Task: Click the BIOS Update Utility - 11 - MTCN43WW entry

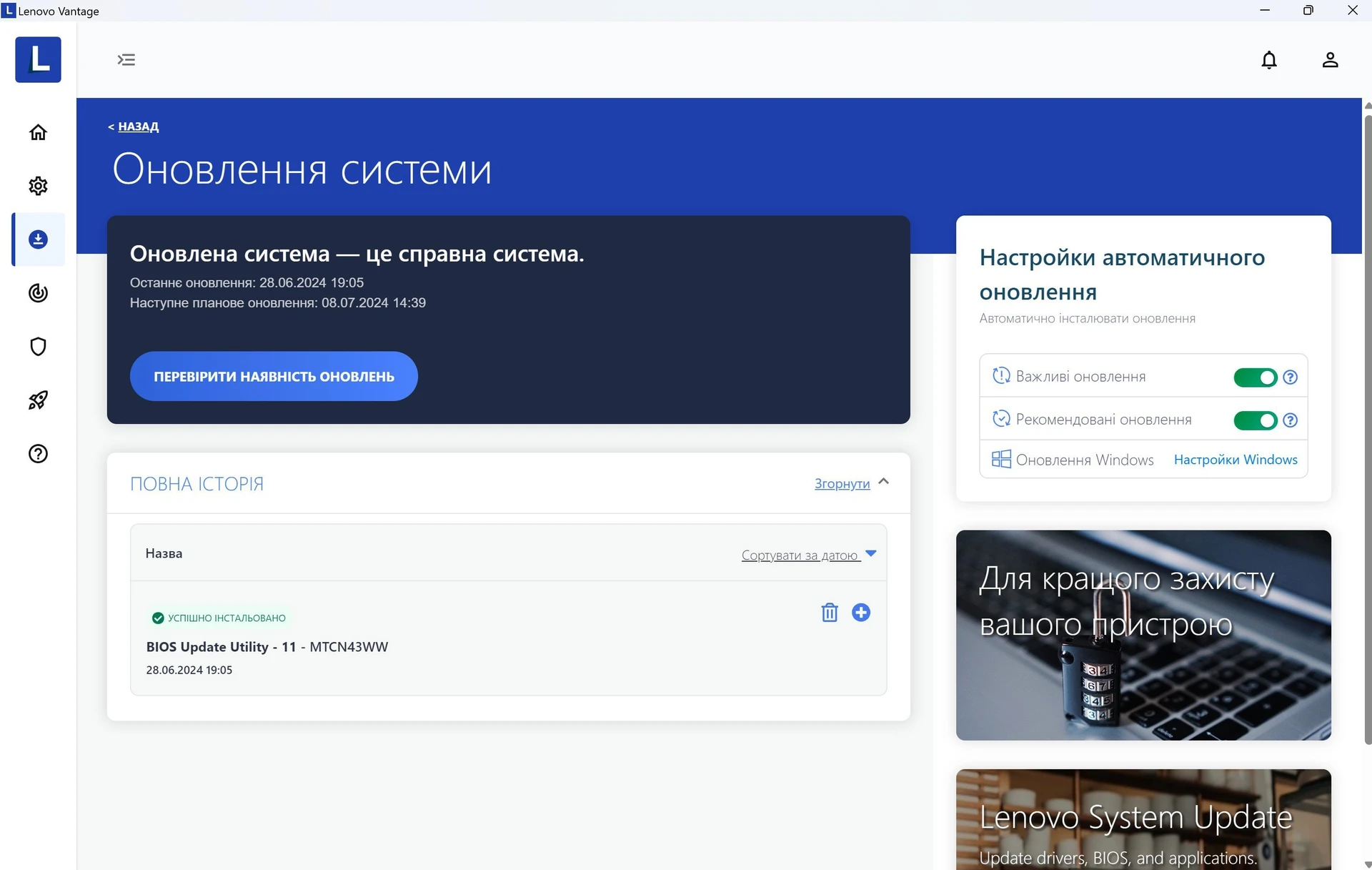Action: coord(267,647)
